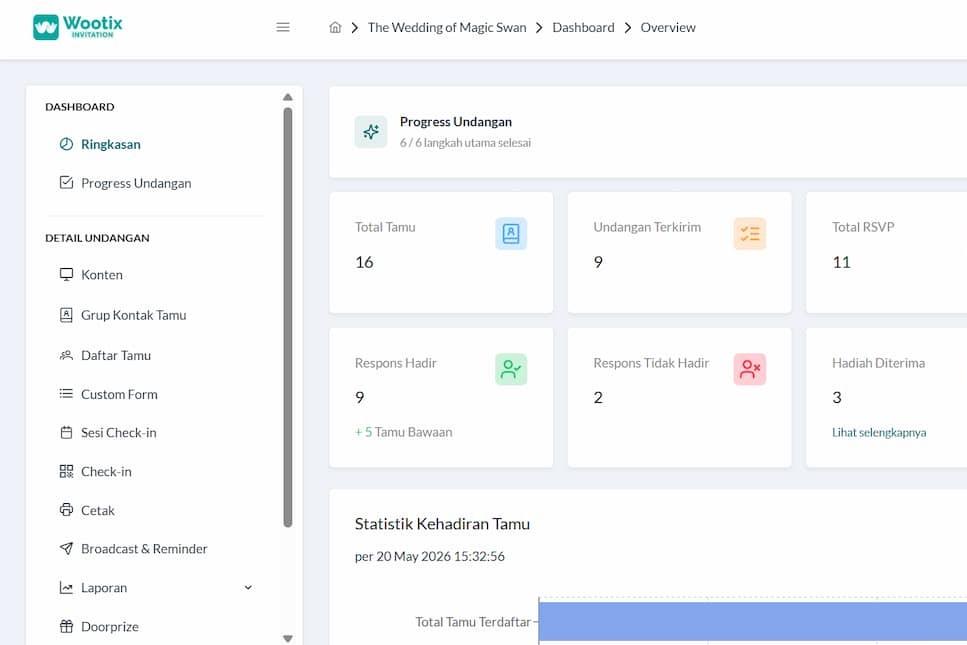Click the Daftar Tamu people icon

(66, 355)
